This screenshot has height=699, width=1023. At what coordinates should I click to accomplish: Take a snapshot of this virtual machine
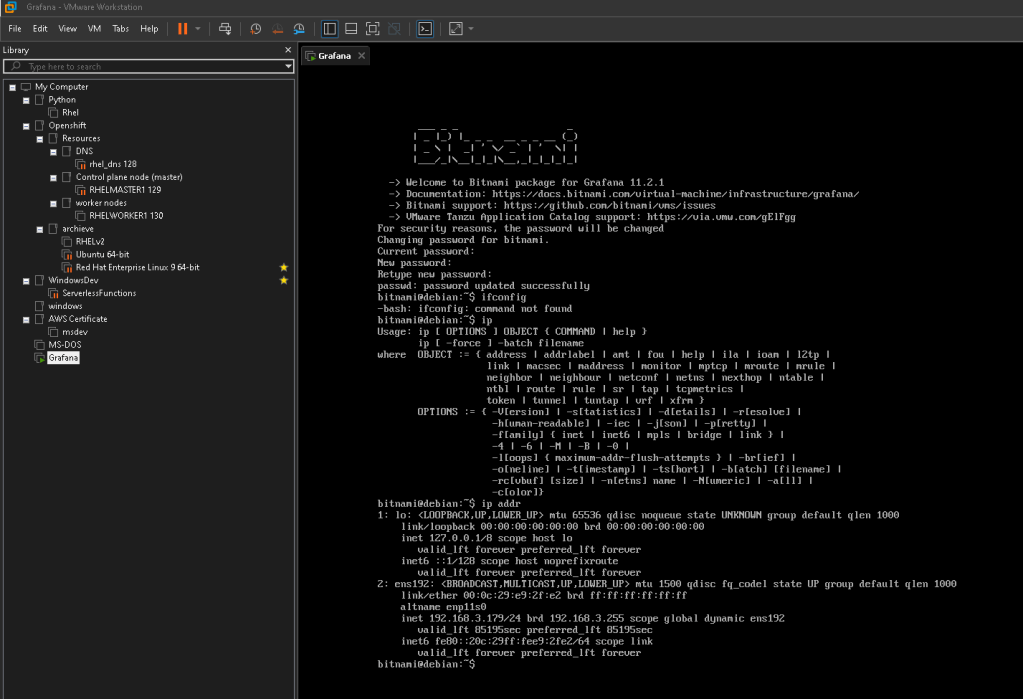(x=256, y=29)
